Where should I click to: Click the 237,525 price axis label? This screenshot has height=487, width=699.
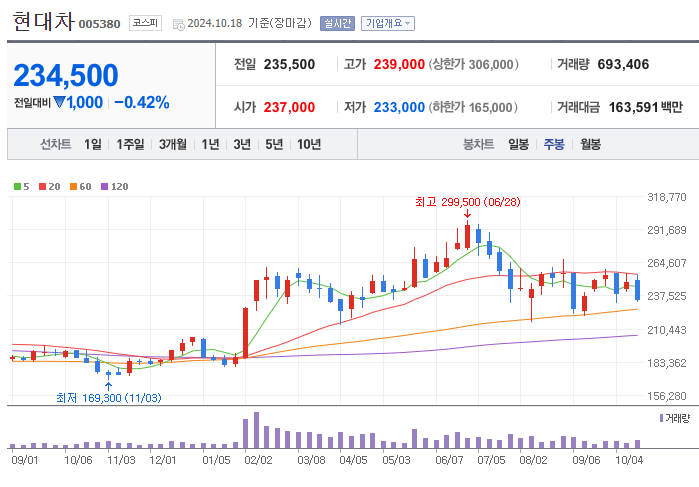coord(667,296)
